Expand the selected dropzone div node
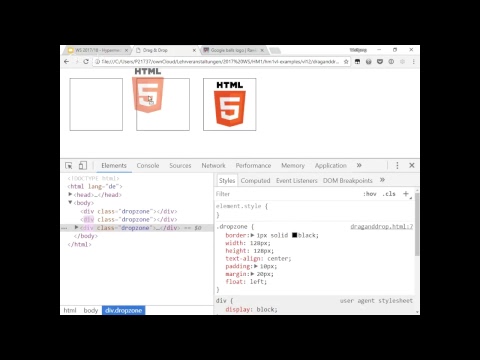This screenshot has width=480, height=360. [76, 227]
